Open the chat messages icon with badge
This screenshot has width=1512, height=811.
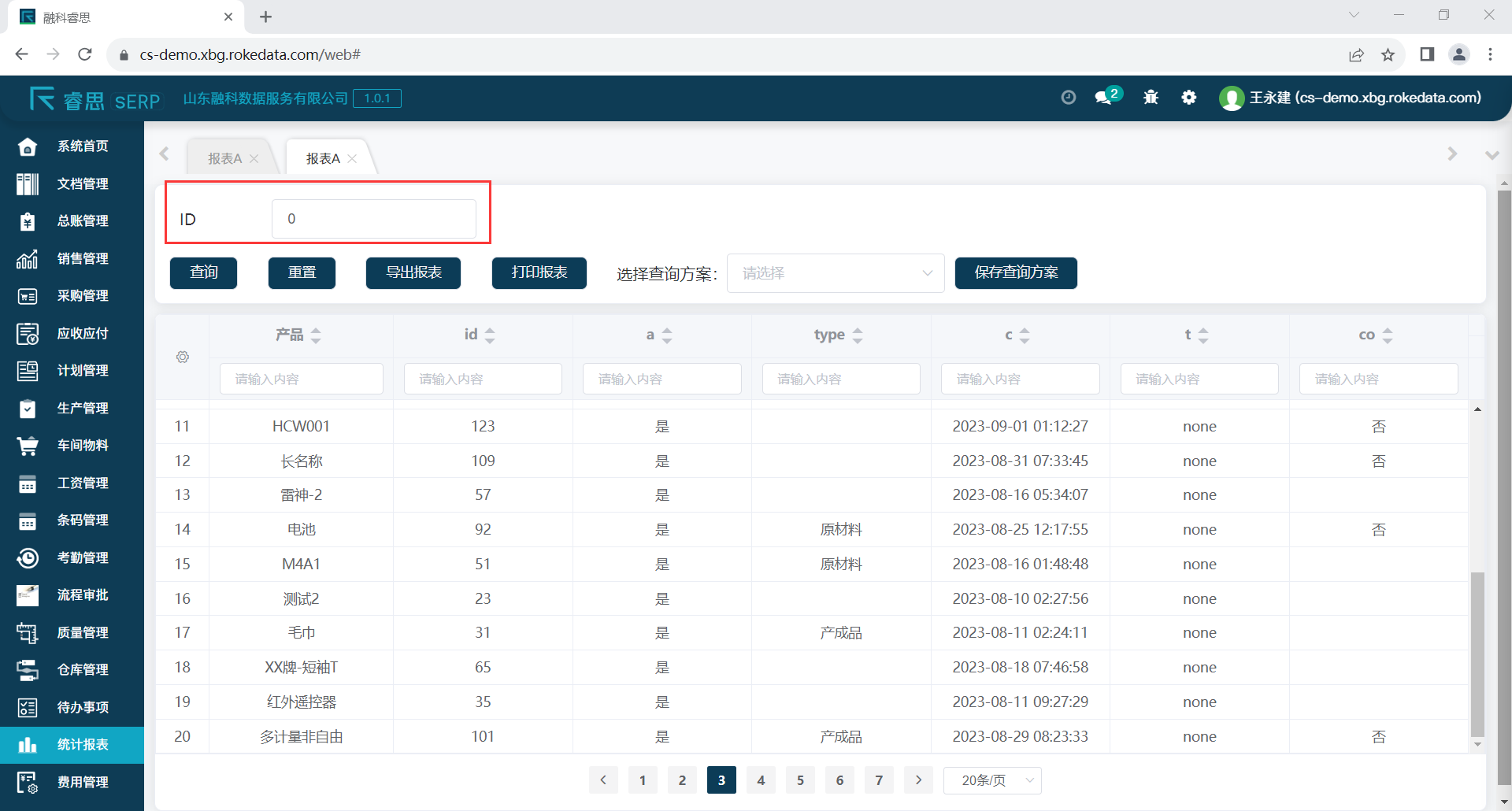1106,98
